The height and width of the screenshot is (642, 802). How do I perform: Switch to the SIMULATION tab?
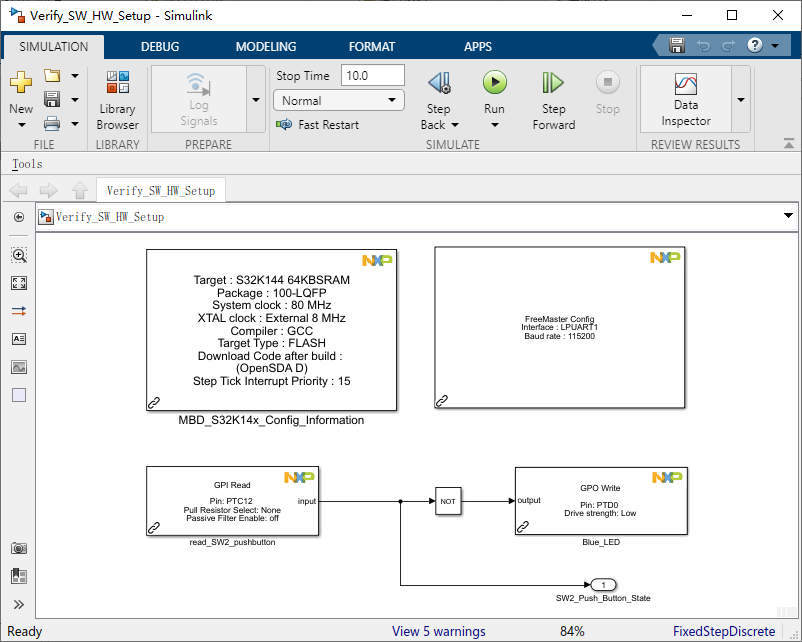(x=54, y=47)
